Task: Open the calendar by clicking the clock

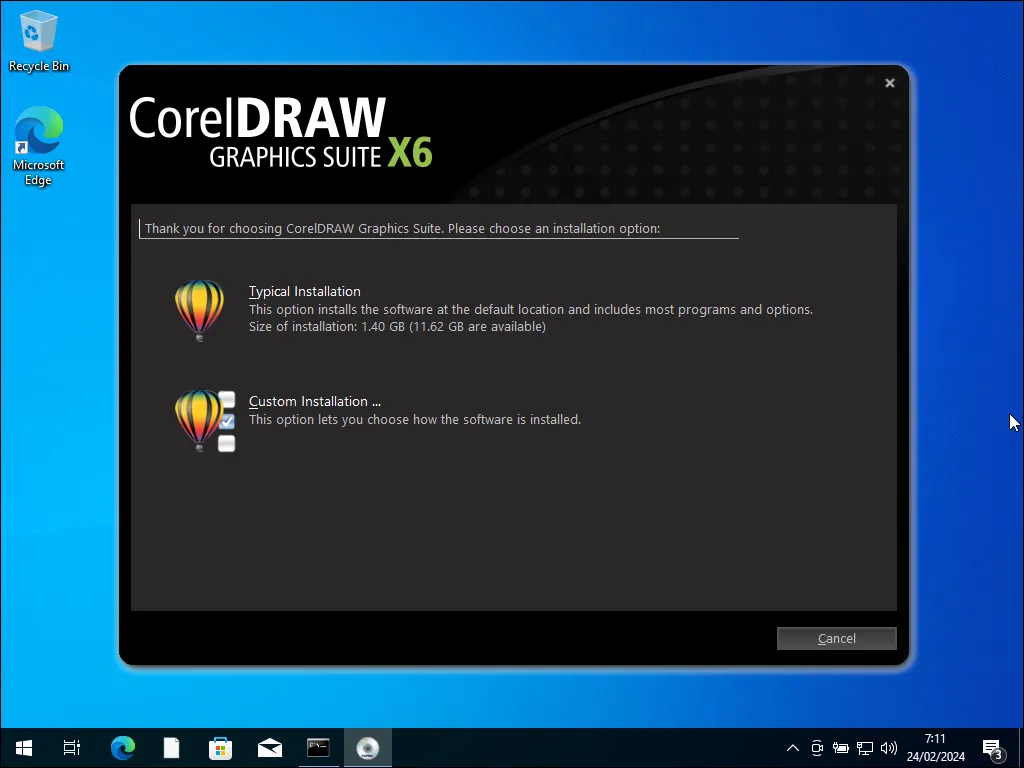Action: [934, 747]
